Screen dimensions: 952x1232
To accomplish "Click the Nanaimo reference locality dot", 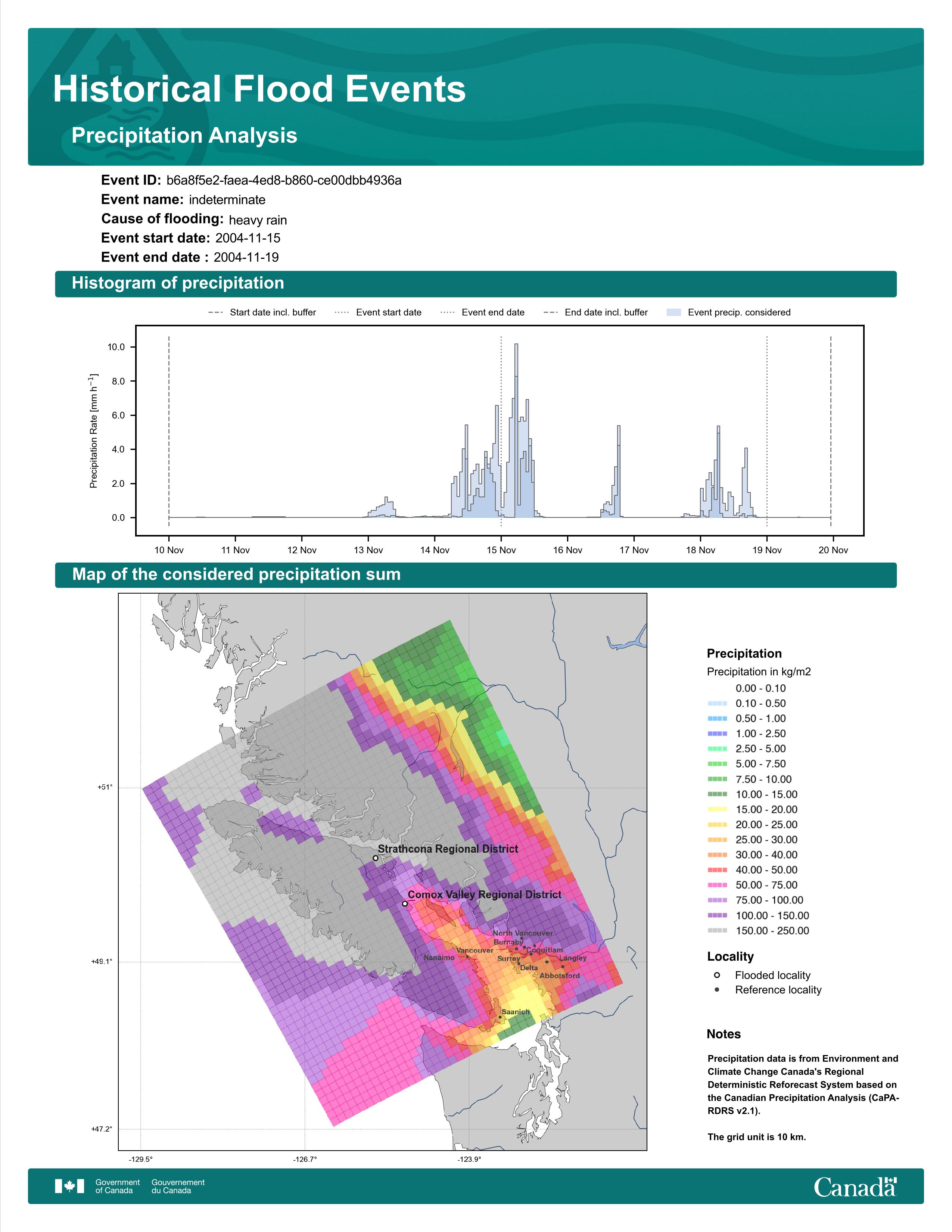I will point(467,957).
